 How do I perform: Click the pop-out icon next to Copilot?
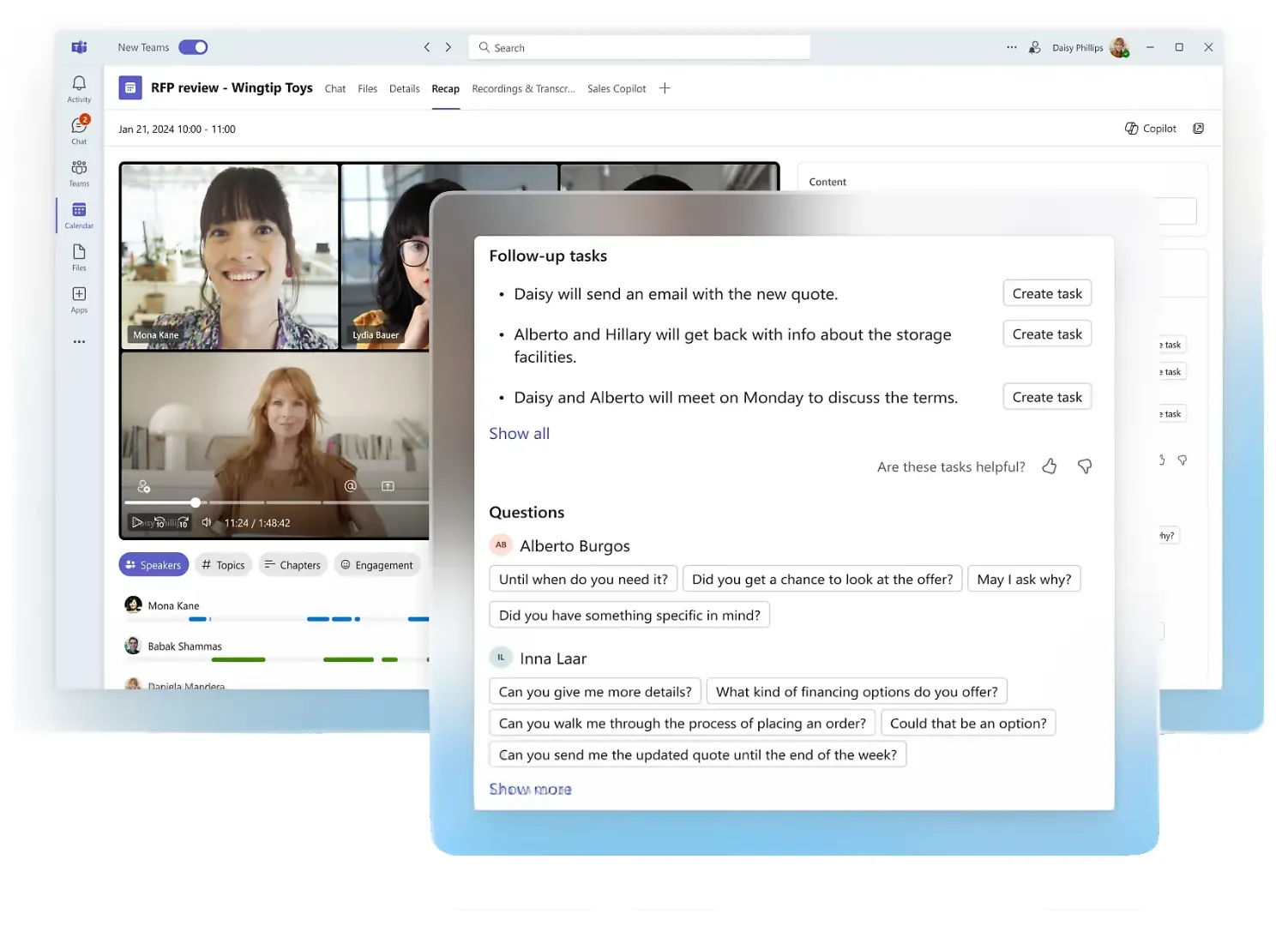click(1199, 129)
